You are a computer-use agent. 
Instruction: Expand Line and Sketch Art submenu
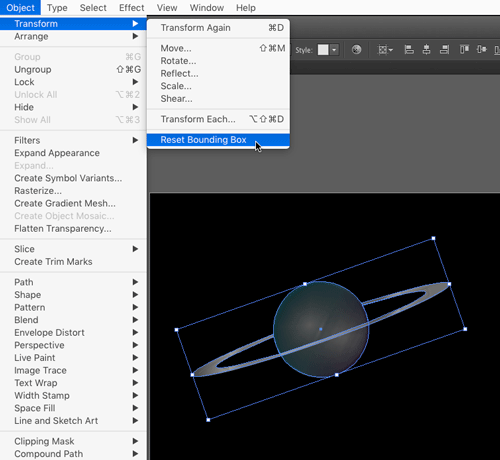(x=73, y=421)
